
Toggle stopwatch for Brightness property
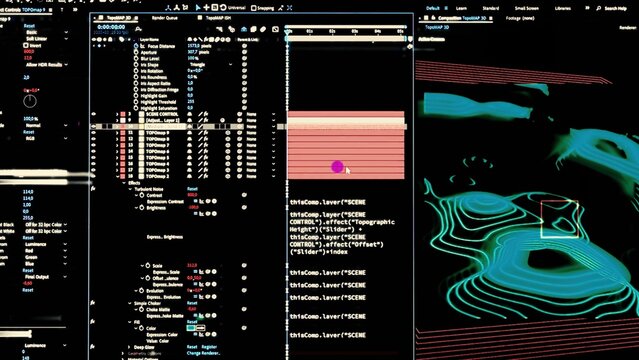pyautogui.click(x=142, y=208)
